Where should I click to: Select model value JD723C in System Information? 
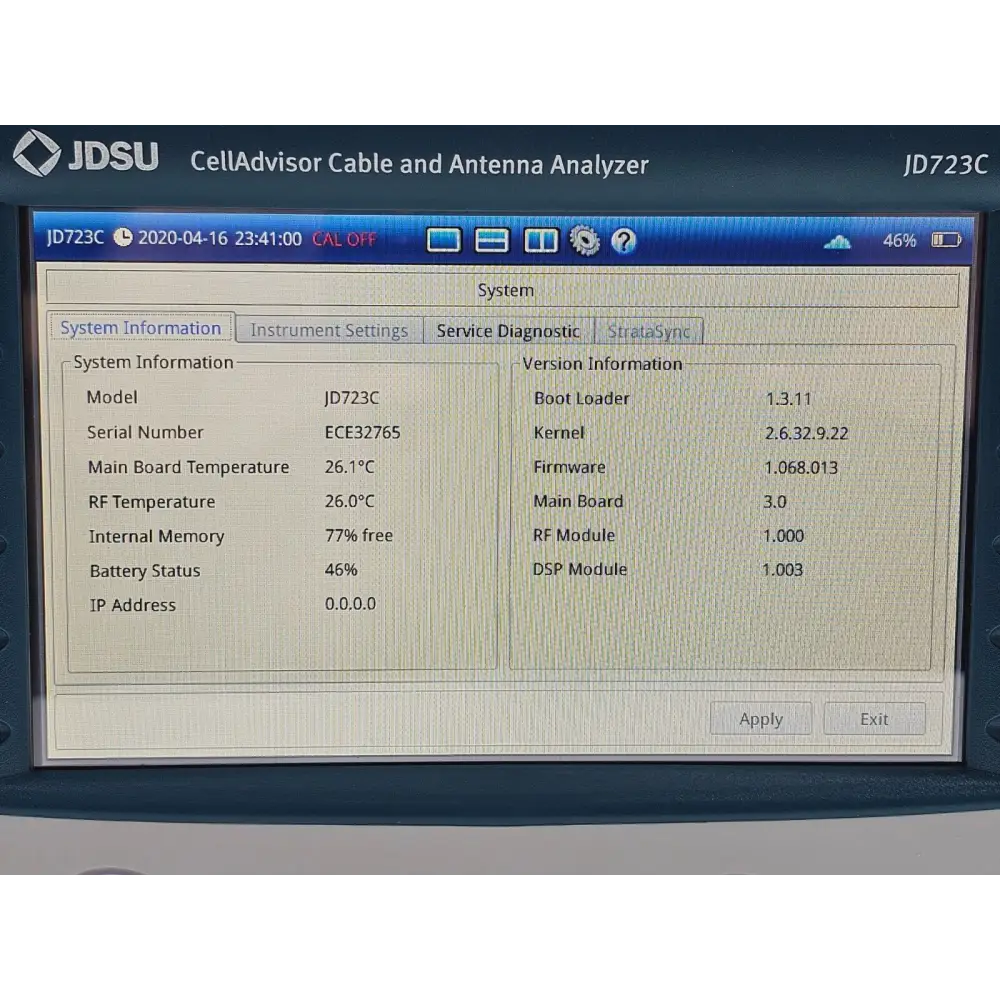[x=351, y=398]
